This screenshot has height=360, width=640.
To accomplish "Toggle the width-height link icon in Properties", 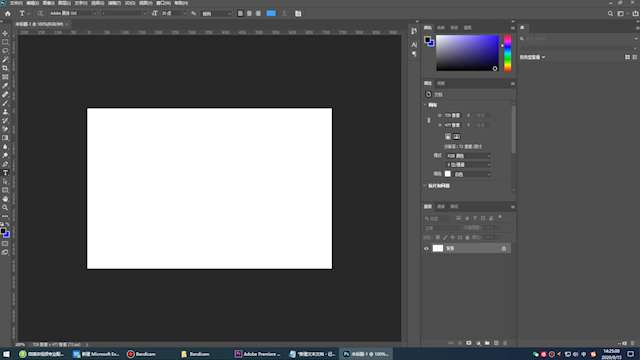I will click(429, 120).
